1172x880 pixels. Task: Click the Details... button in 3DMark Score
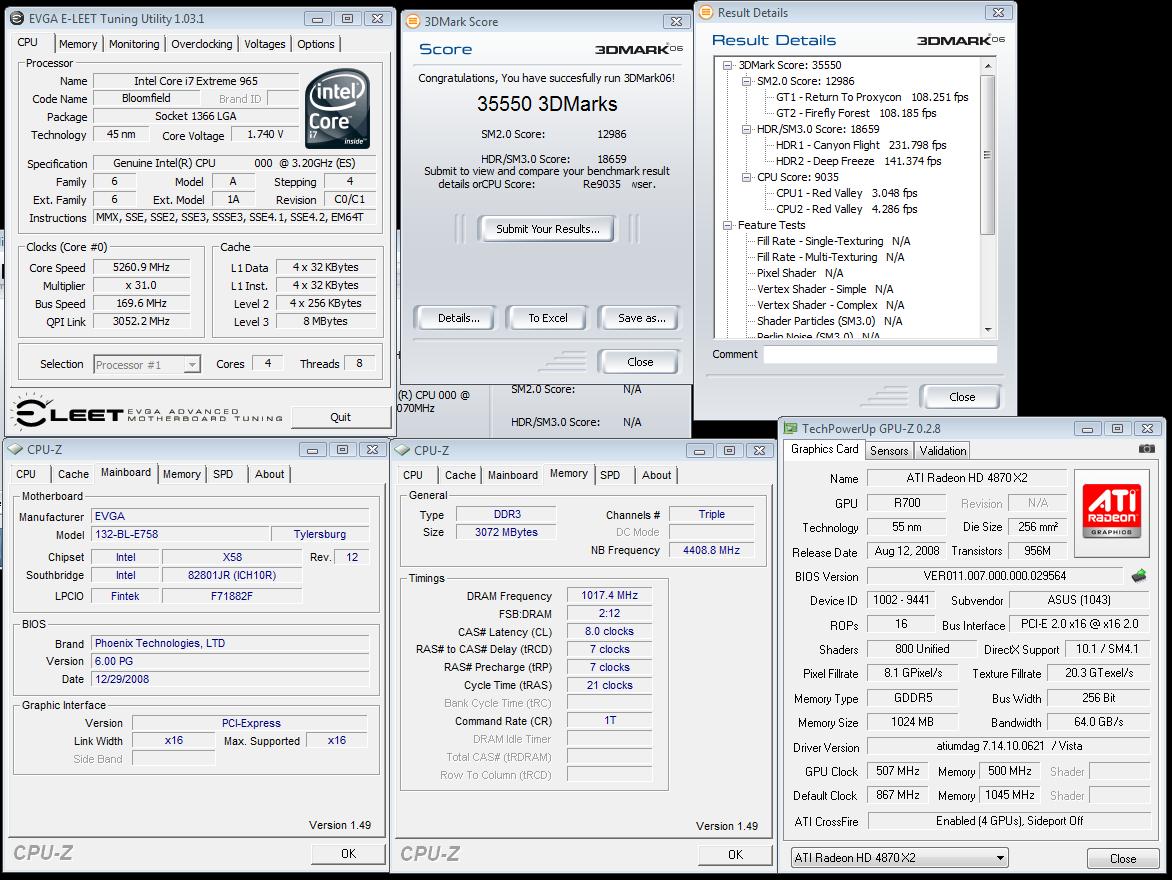458,318
